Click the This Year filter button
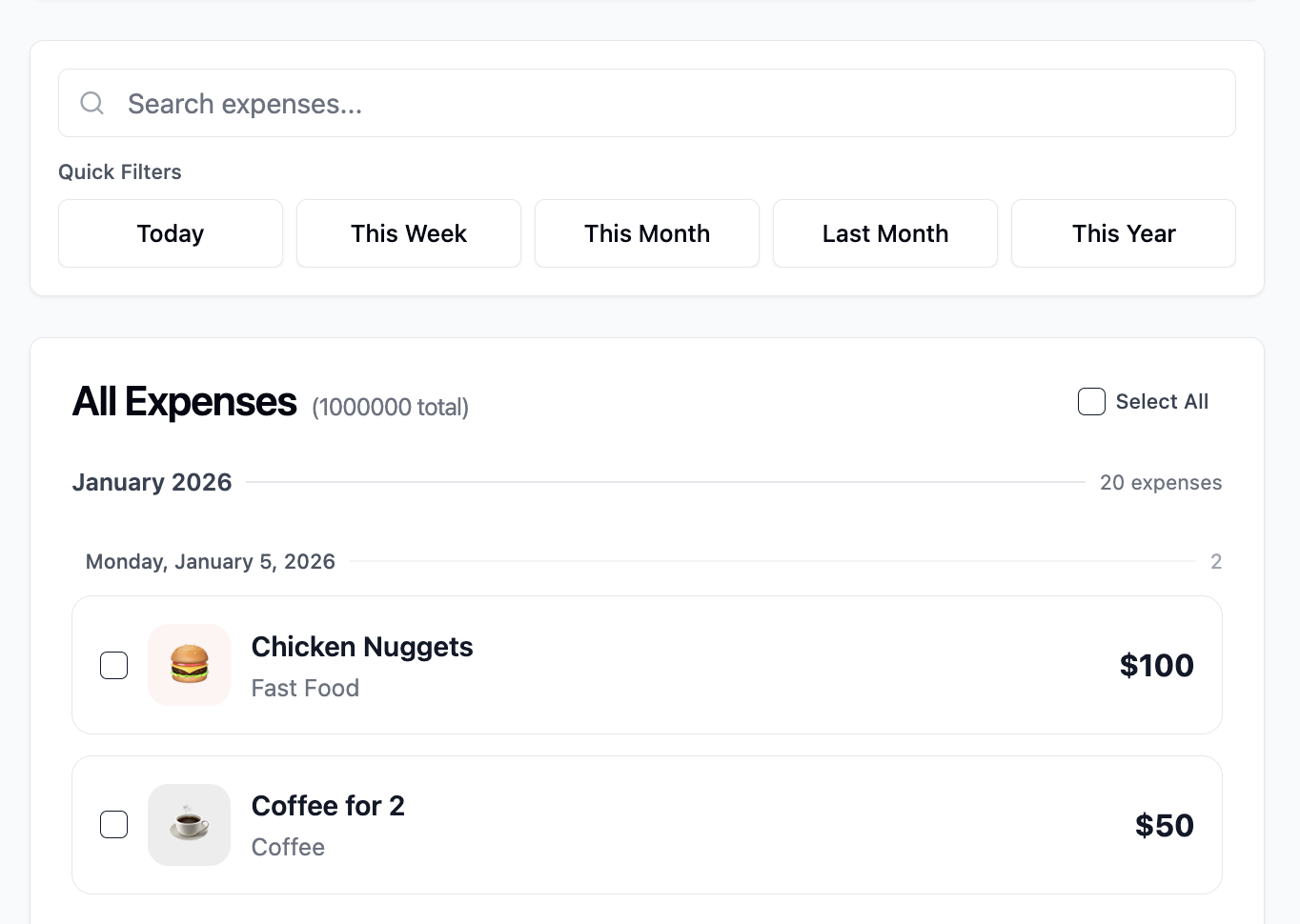1300x924 pixels. pyautogui.click(x=1123, y=233)
